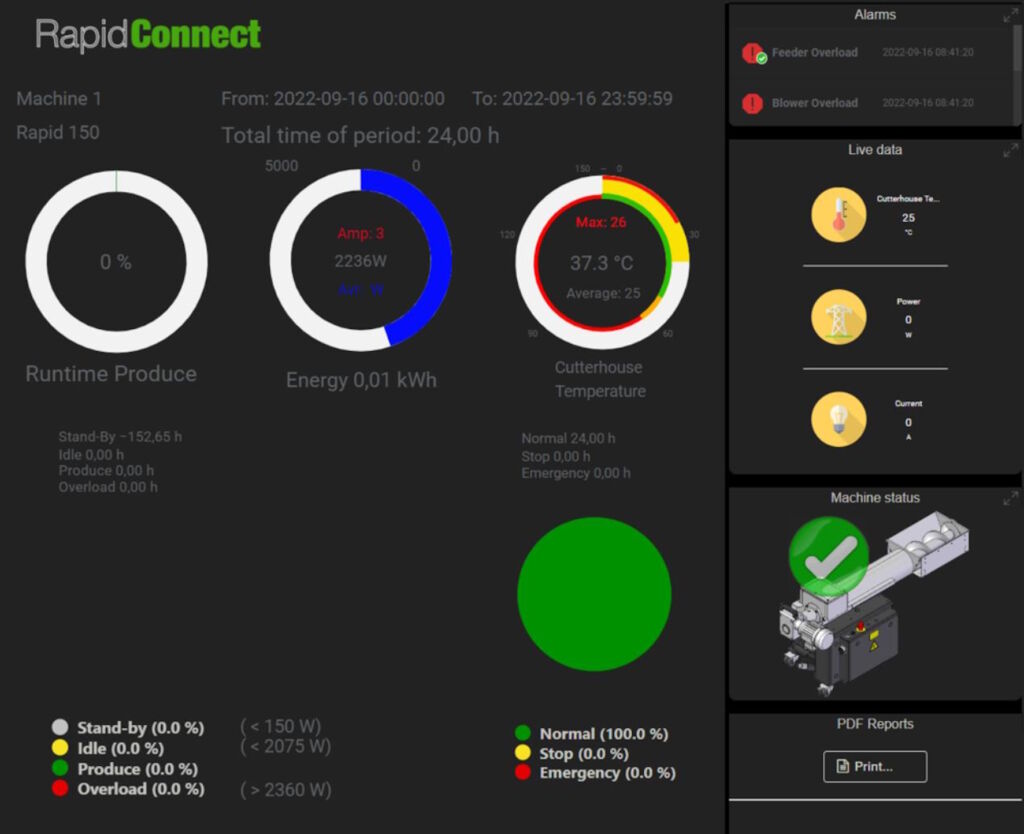1024x834 pixels.
Task: Expand the Alarms panel
Action: pos(1009,16)
